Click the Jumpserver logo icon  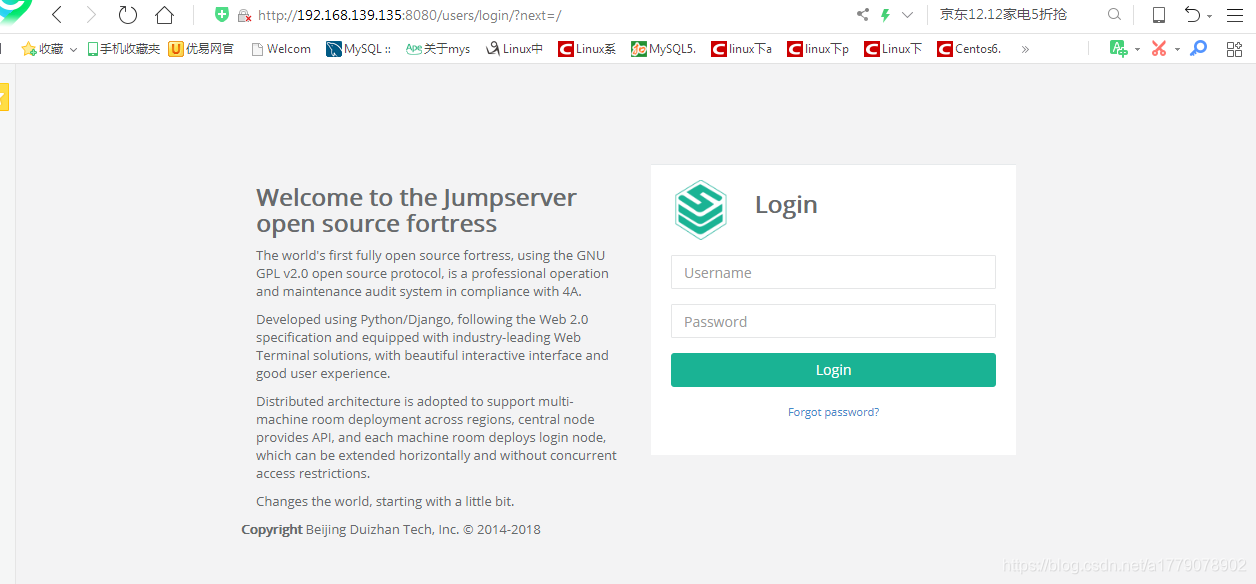tap(700, 209)
